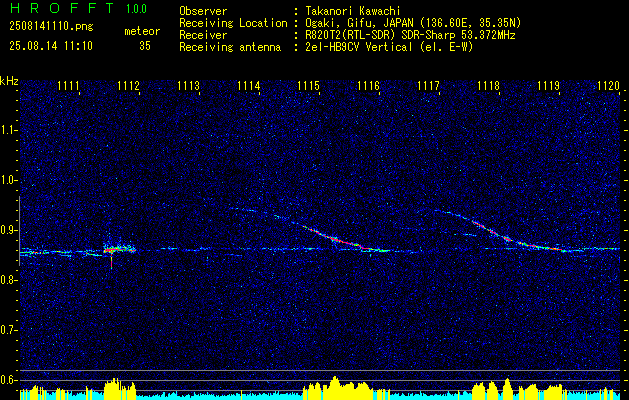Click the kHz axis unit label

click(x=9, y=81)
